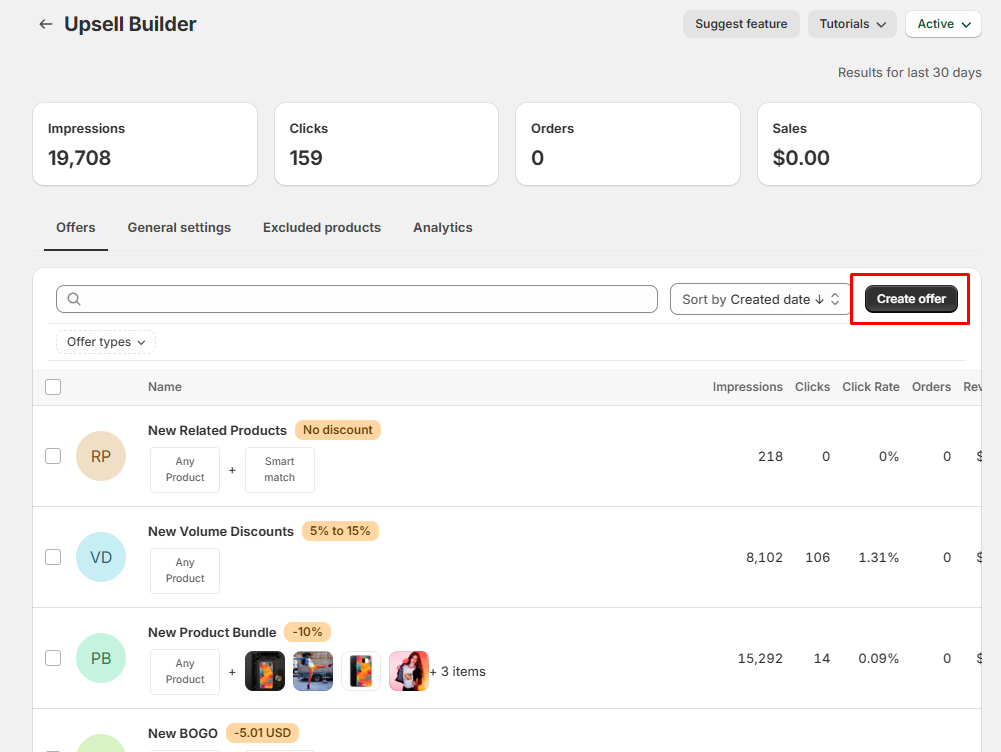Click the Clicks summary card

pyautogui.click(x=386, y=144)
